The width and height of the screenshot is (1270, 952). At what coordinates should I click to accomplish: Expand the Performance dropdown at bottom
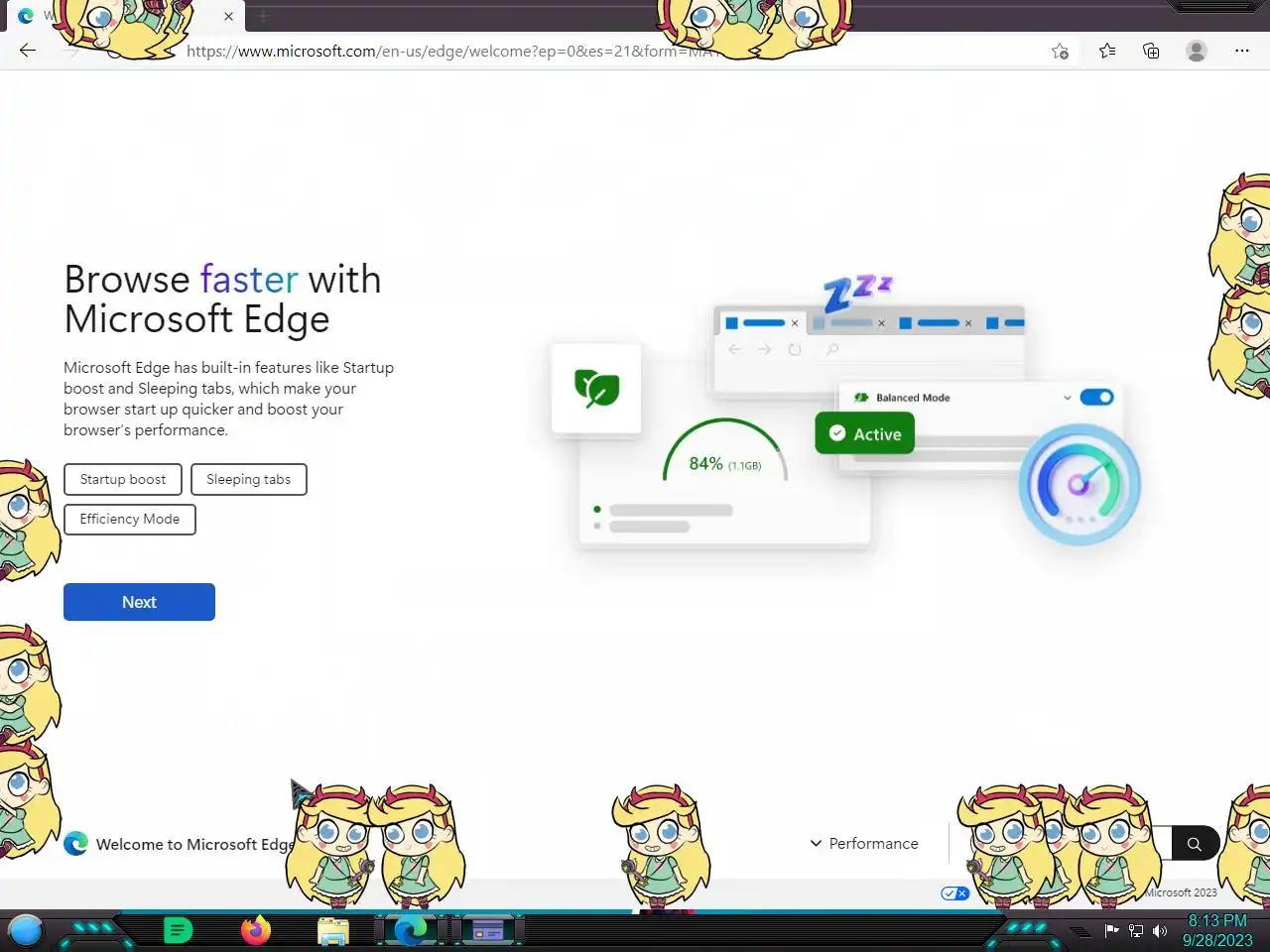tap(864, 843)
